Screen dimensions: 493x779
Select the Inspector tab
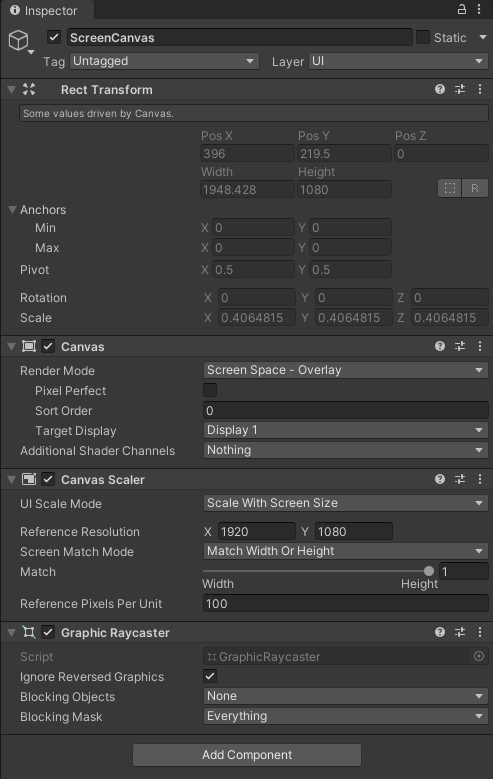pos(44,10)
